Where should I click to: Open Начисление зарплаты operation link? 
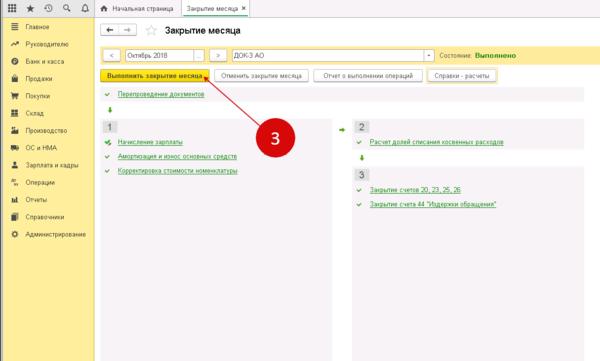(150, 142)
